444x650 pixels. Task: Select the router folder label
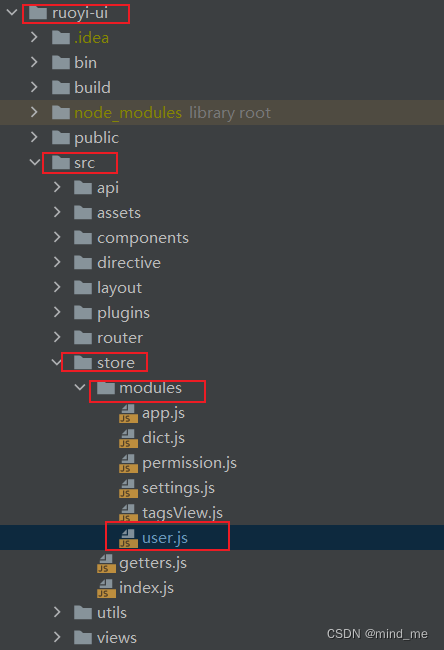[120, 338]
